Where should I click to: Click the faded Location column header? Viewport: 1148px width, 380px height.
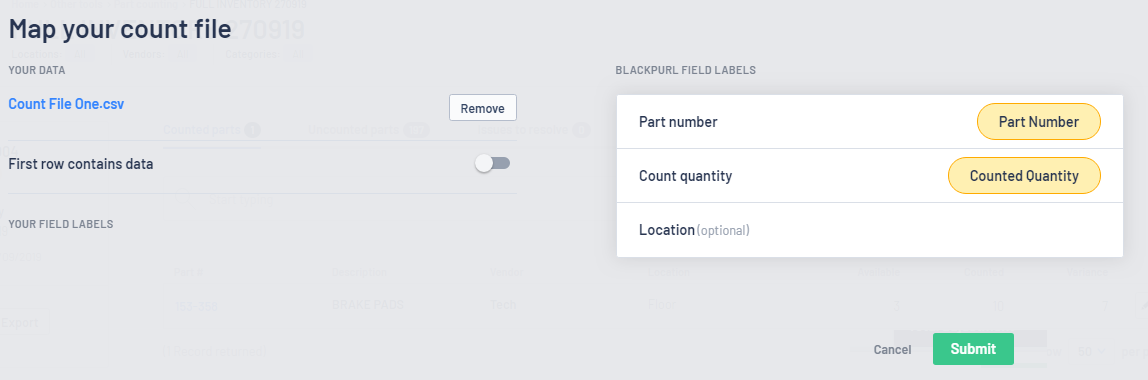(x=669, y=272)
